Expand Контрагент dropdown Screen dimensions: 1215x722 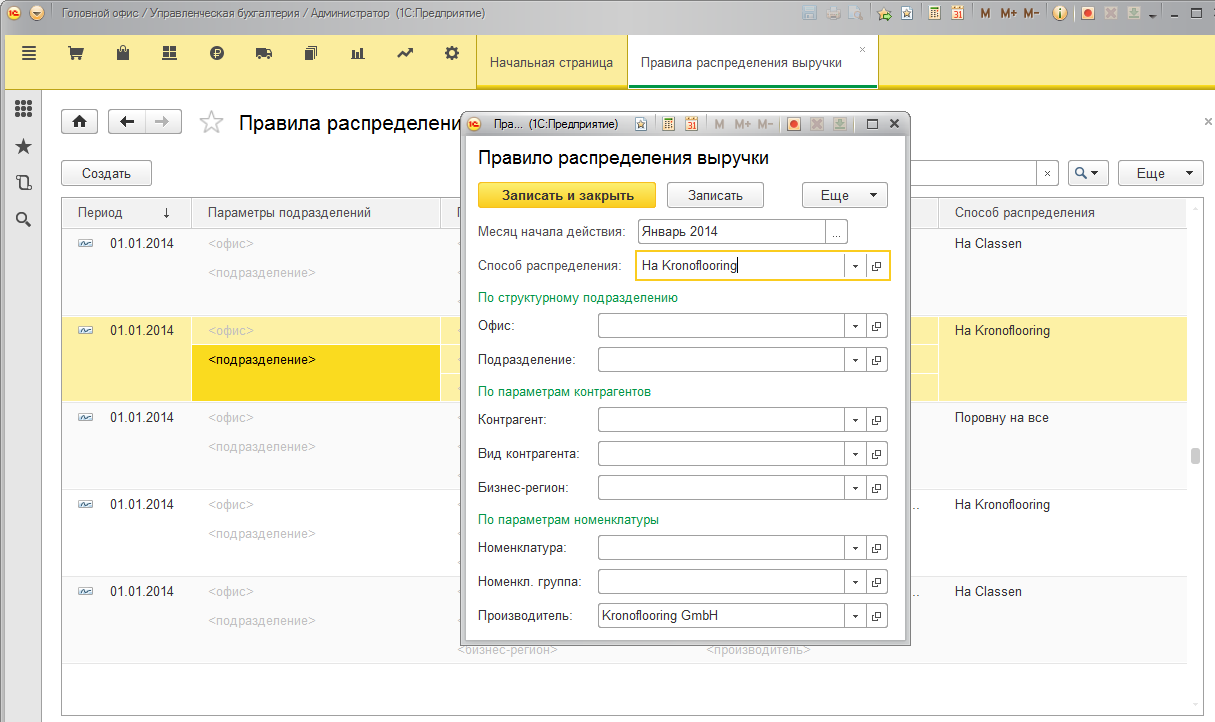pos(856,420)
